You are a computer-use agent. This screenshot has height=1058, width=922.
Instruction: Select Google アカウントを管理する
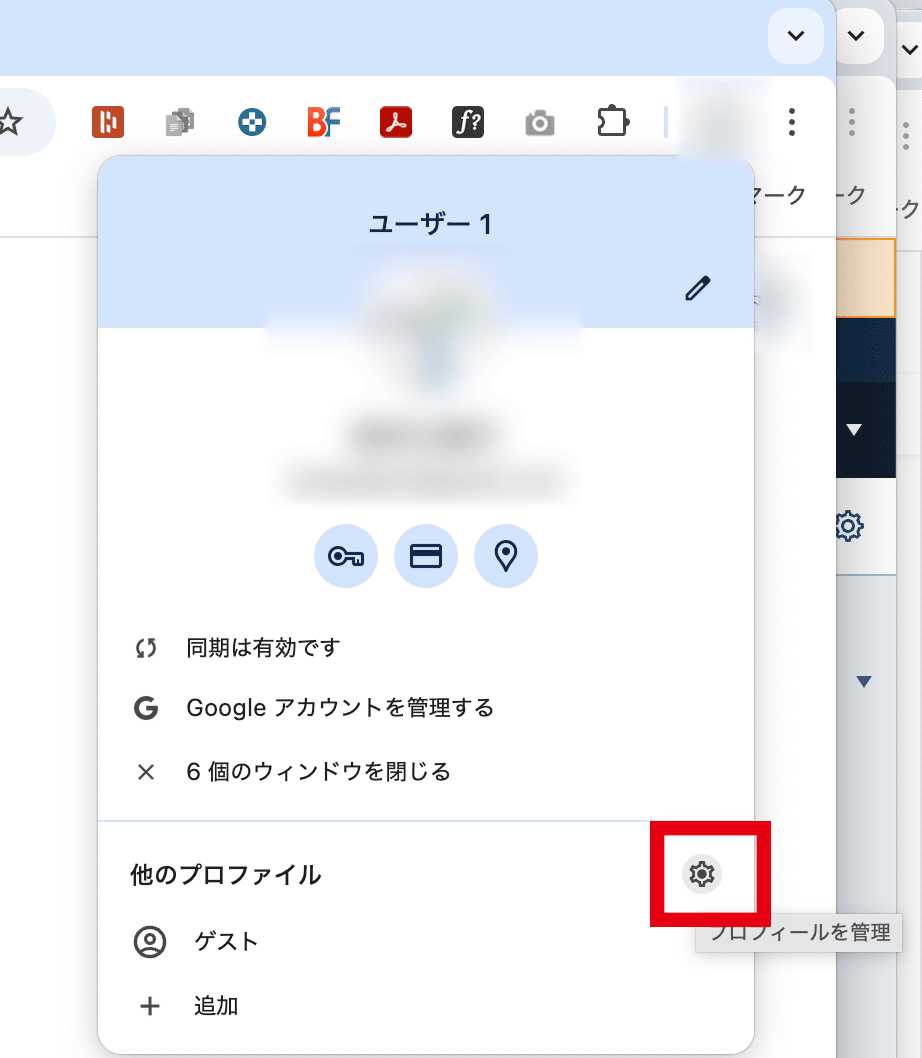[x=426, y=708]
